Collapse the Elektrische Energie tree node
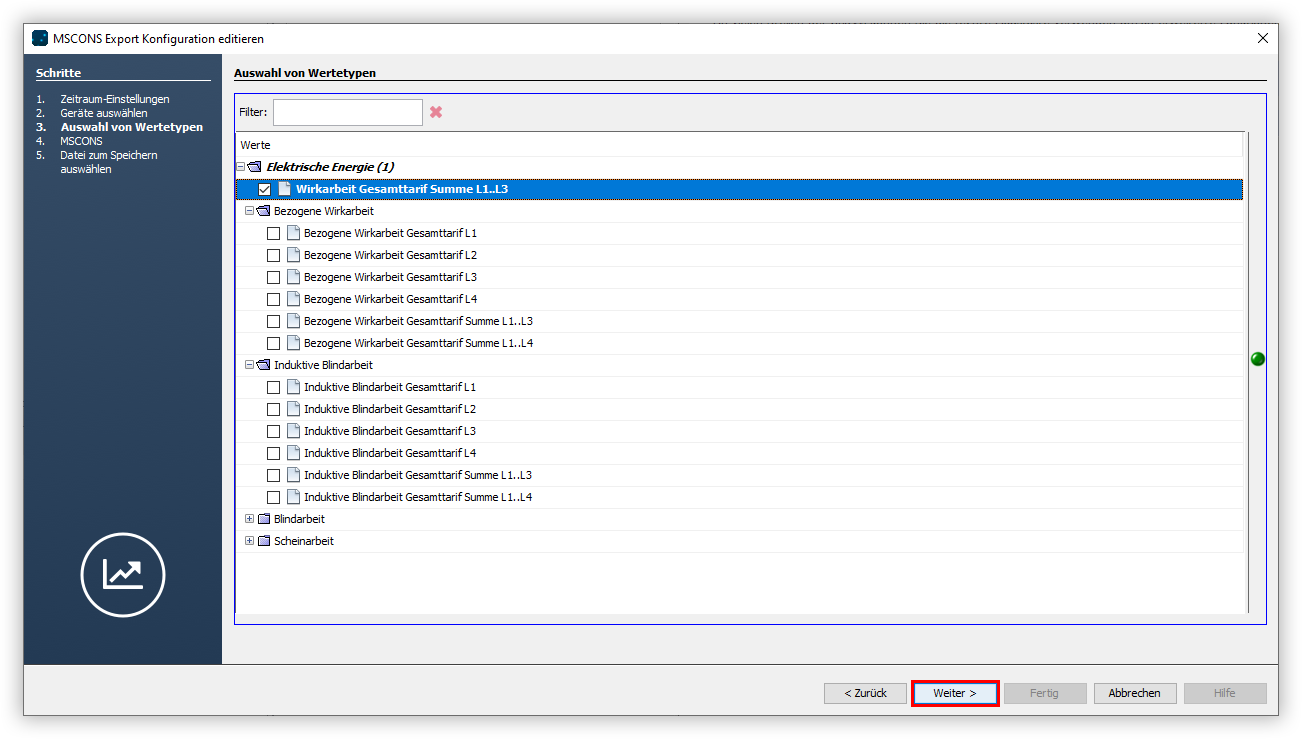 [240, 166]
